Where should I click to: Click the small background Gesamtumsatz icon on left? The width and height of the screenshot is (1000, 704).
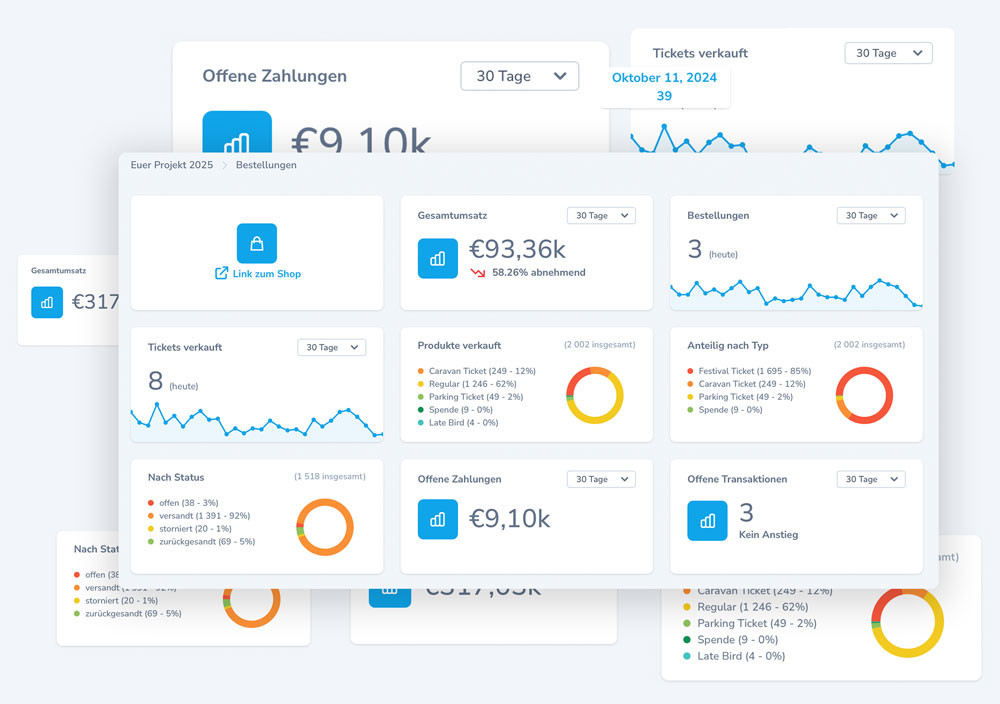pyautogui.click(x=47, y=301)
